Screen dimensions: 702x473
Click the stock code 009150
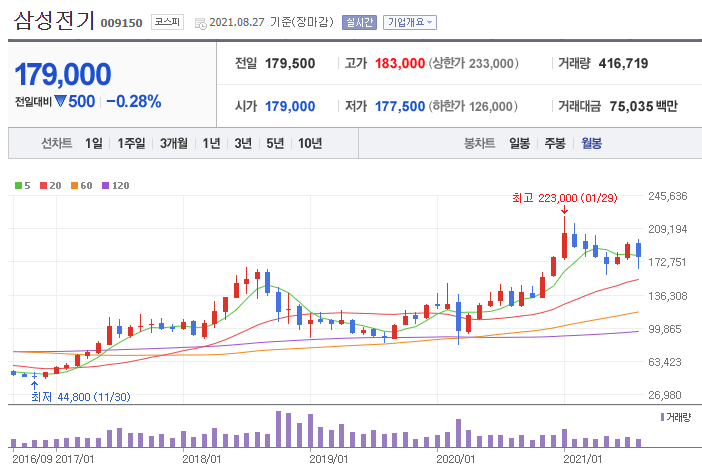tap(121, 23)
